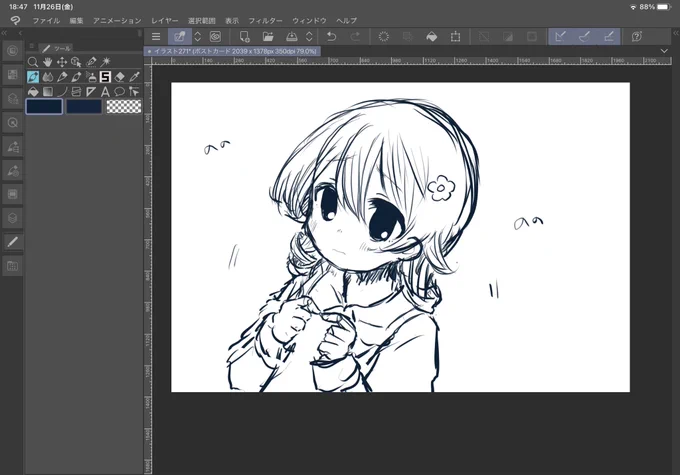Open the レイヤー menu
Viewport: 680px width, 475px height.
(165, 20)
